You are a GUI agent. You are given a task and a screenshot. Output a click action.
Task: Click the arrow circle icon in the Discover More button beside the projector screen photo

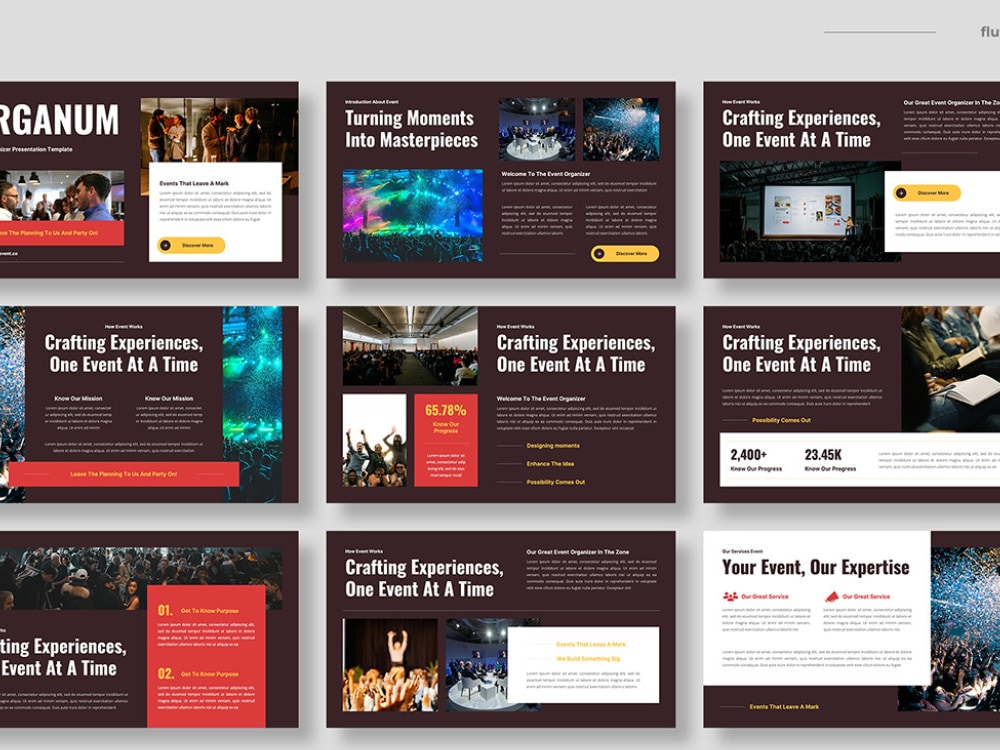pyautogui.click(x=901, y=193)
